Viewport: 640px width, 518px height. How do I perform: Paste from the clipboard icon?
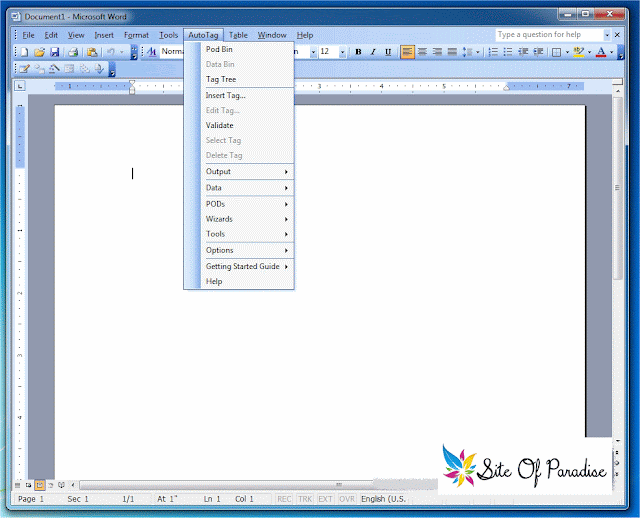click(92, 52)
